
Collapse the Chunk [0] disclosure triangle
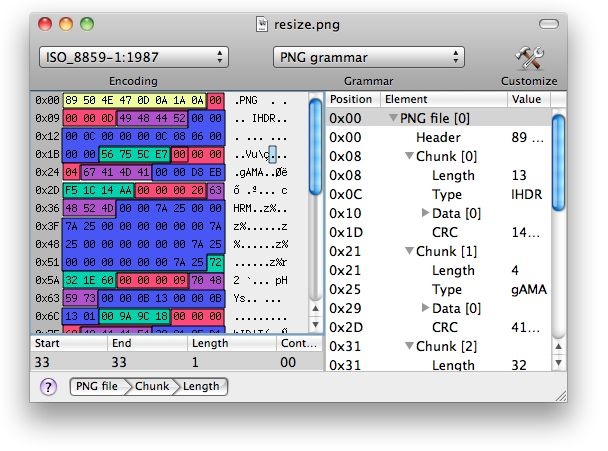409,156
